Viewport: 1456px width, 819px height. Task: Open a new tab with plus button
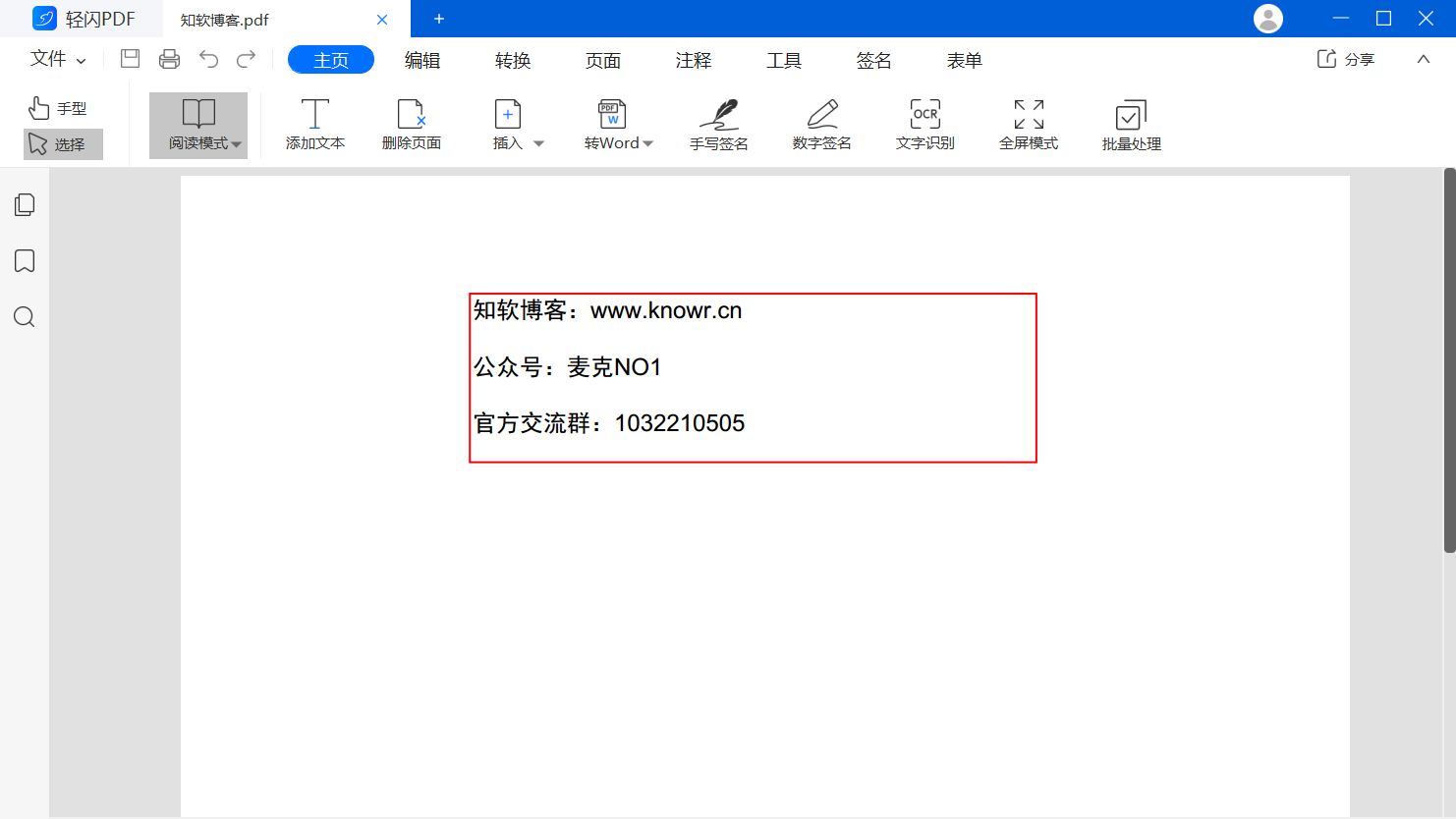click(439, 19)
